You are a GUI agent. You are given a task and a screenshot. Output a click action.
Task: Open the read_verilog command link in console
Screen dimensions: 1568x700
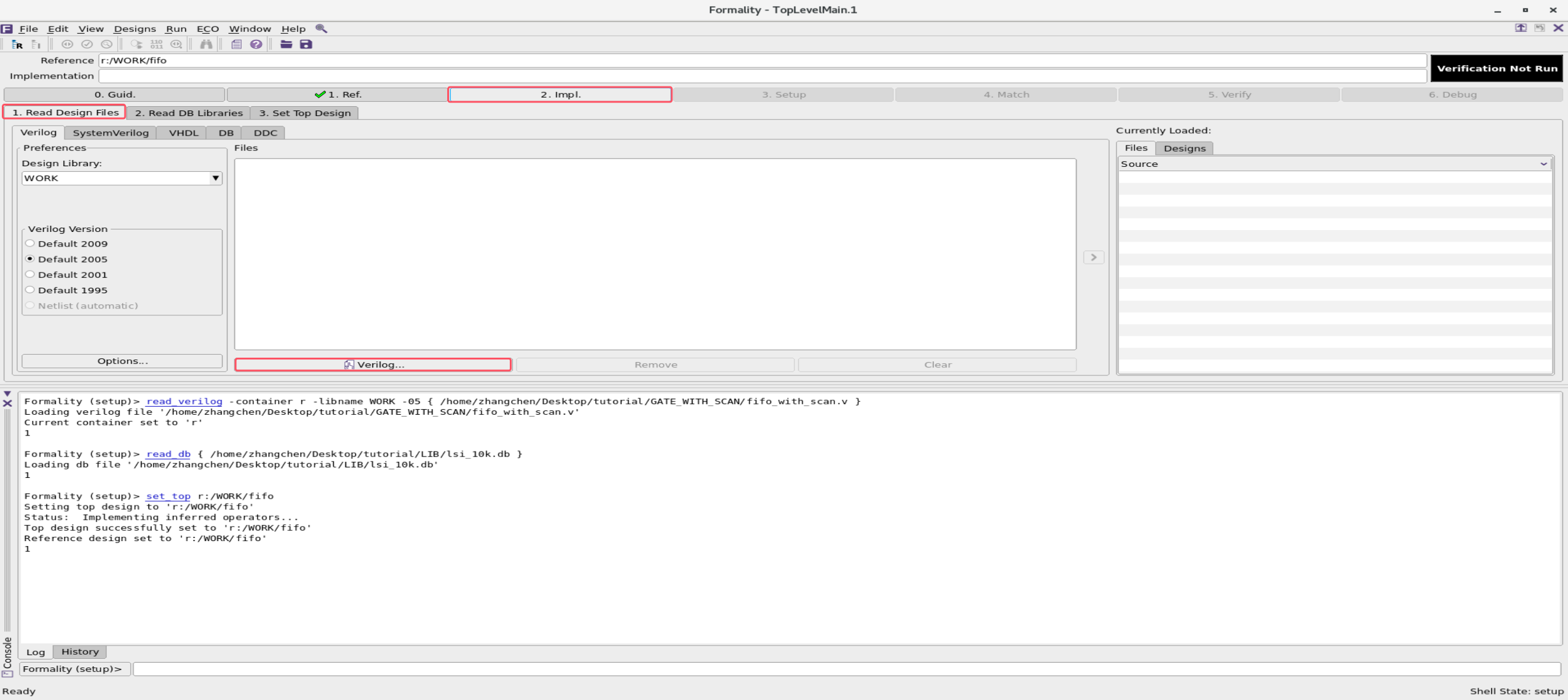tap(184, 401)
